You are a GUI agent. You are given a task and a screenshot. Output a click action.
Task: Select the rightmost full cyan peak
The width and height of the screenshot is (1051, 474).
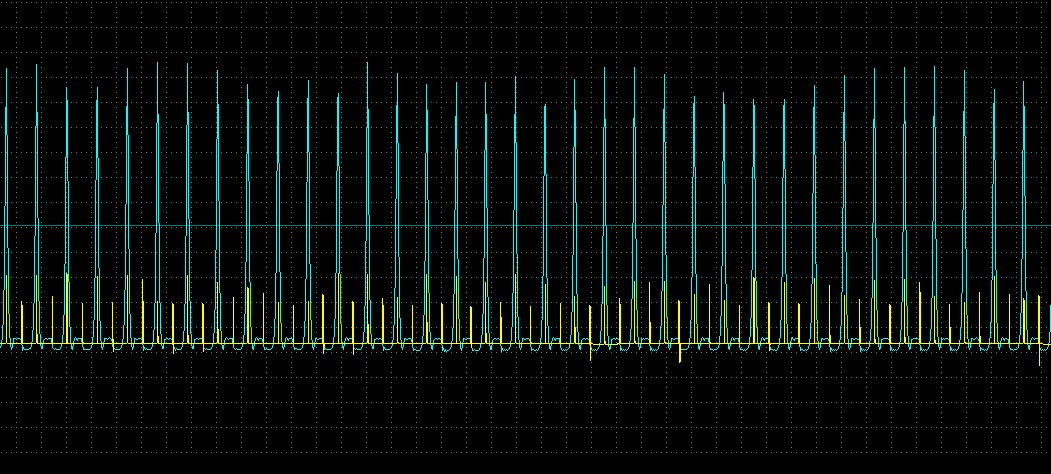[1024, 81]
